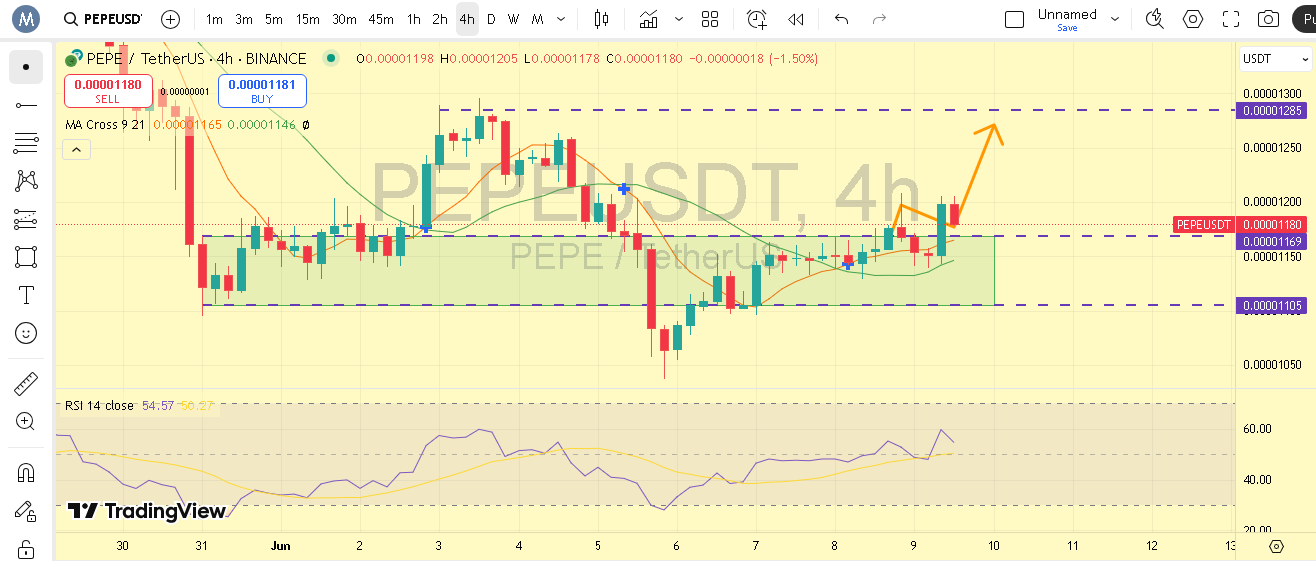Select the D daily interval
Viewport: 1316px width, 561px height.
(491, 19)
